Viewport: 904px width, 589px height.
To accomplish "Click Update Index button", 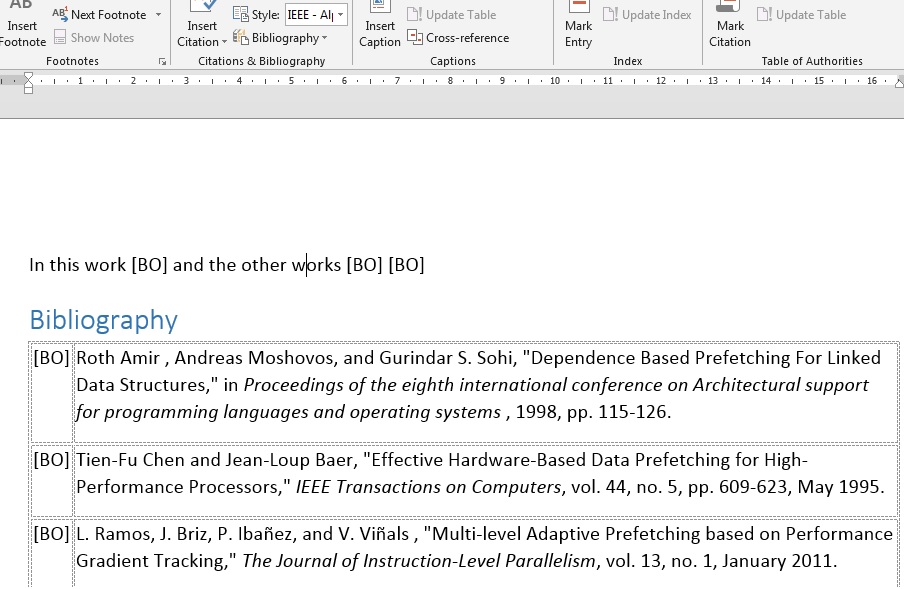I will 647,14.
